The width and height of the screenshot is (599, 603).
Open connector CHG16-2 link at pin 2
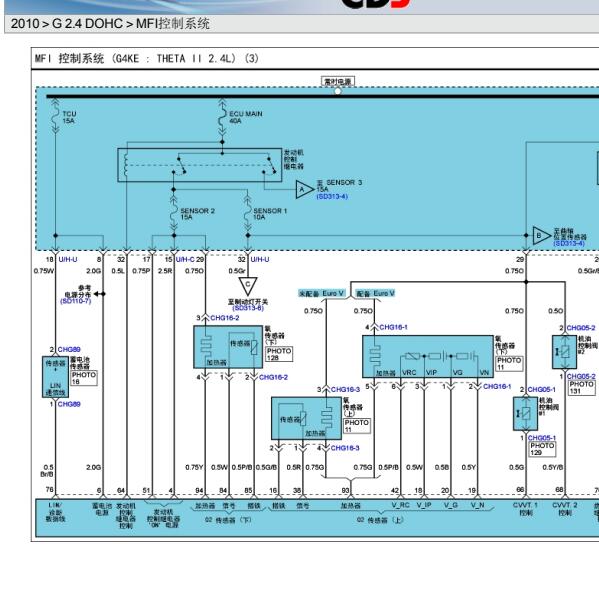pos(273,377)
